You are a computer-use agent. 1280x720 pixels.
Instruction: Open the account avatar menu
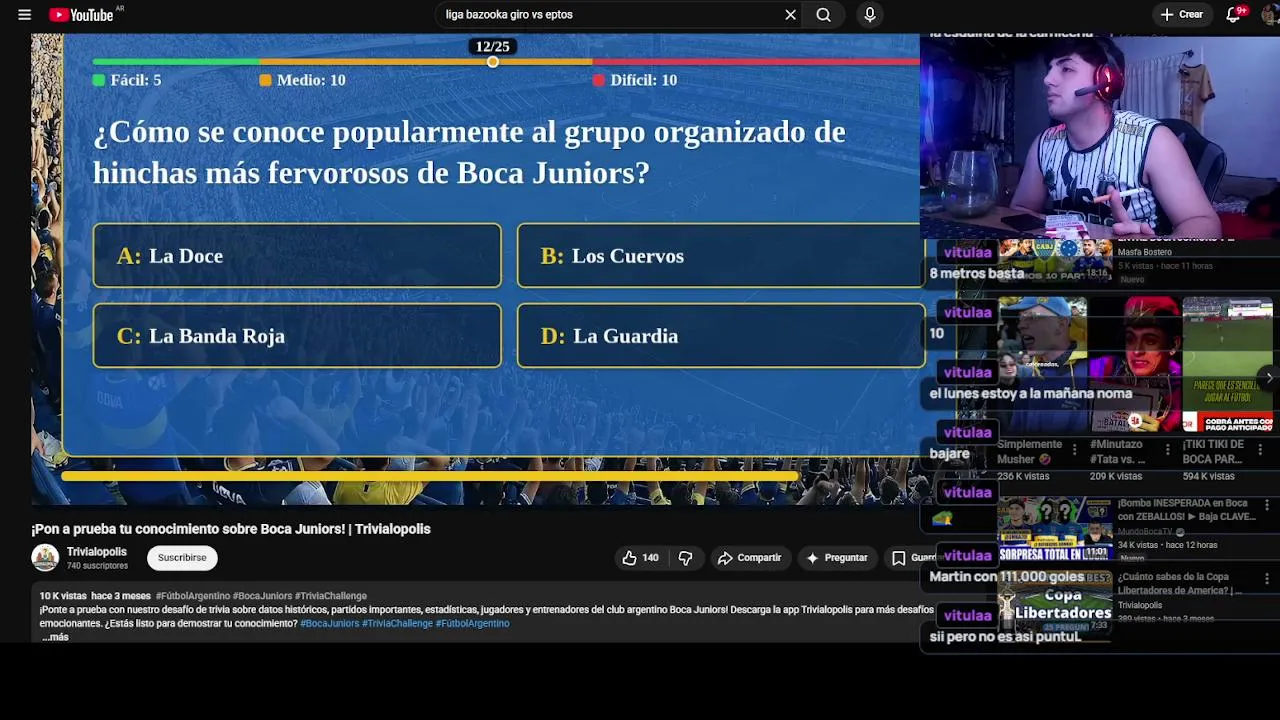1270,15
